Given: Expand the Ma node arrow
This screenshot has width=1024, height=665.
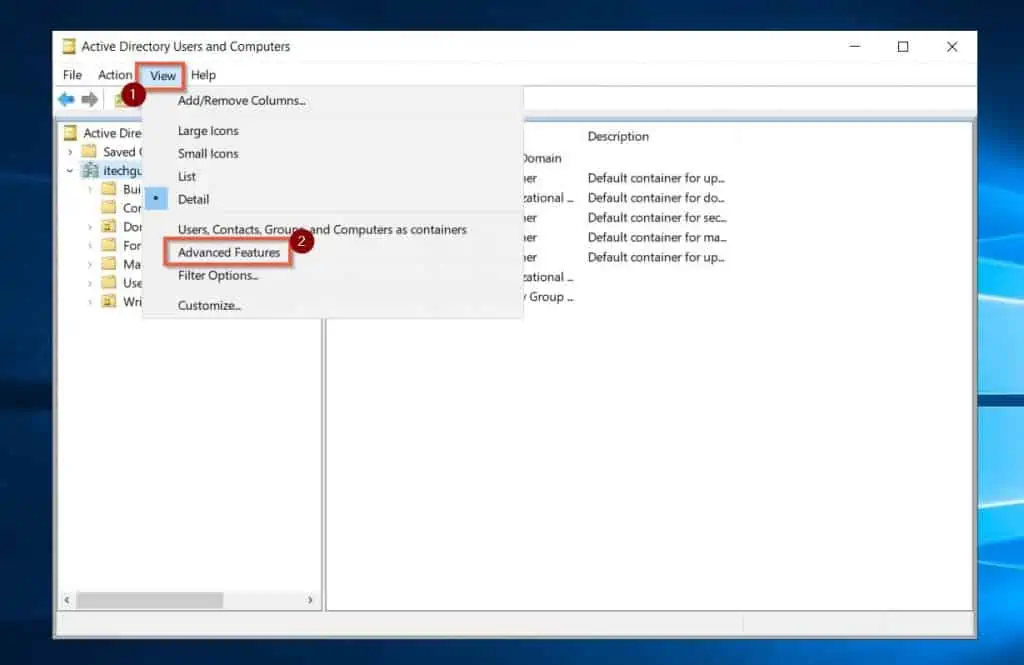Looking at the screenshot, I should coord(89,264).
